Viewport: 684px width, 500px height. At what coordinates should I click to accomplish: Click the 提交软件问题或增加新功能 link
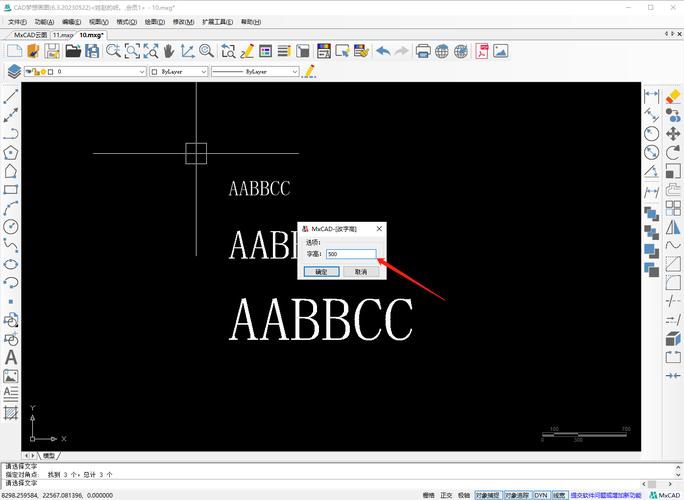606,494
